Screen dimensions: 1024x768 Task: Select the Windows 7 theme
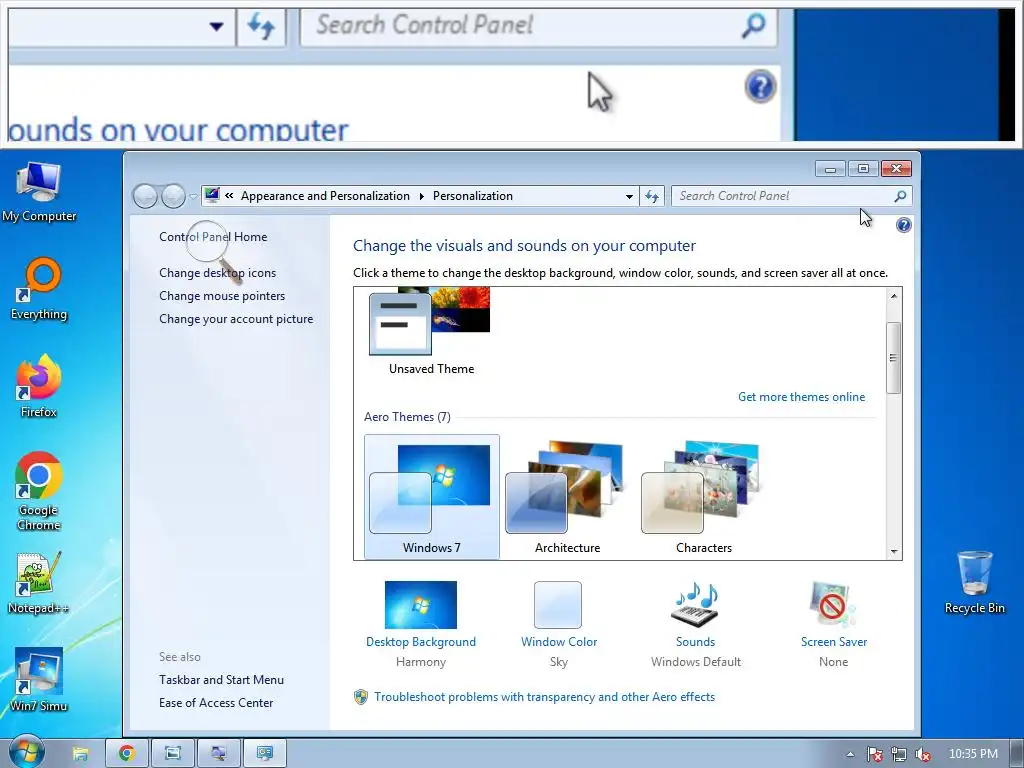coord(432,497)
